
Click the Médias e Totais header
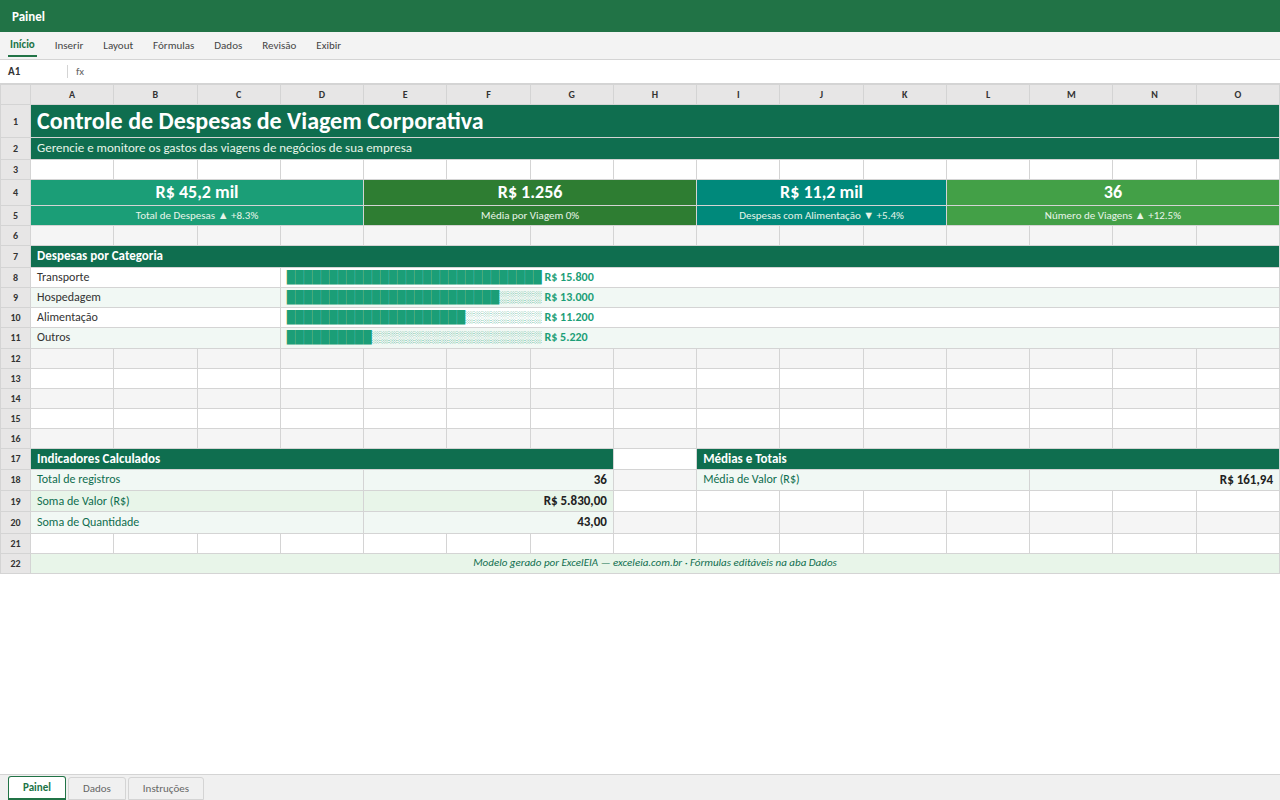pyautogui.click(x=988, y=459)
